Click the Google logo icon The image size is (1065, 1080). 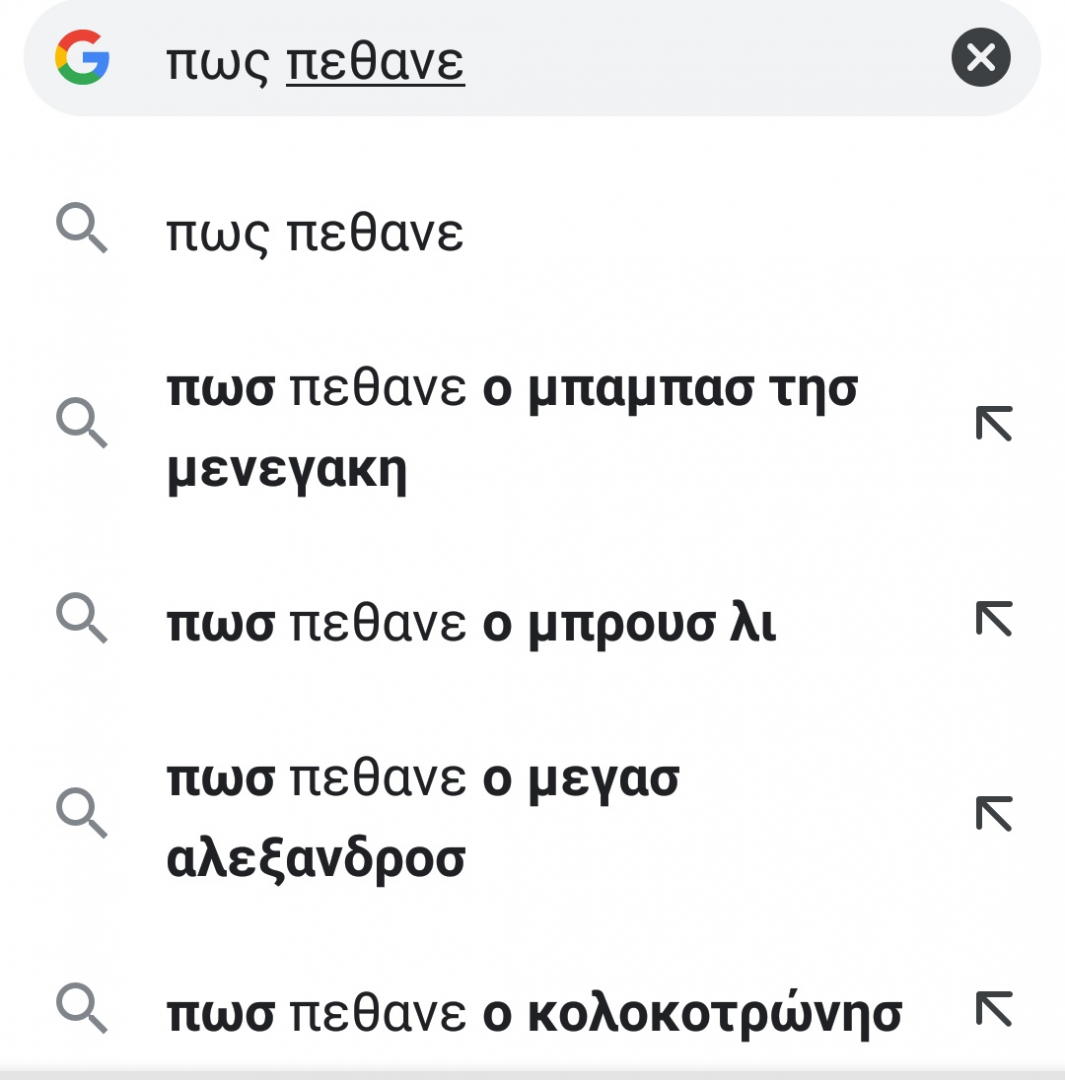click(x=82, y=57)
